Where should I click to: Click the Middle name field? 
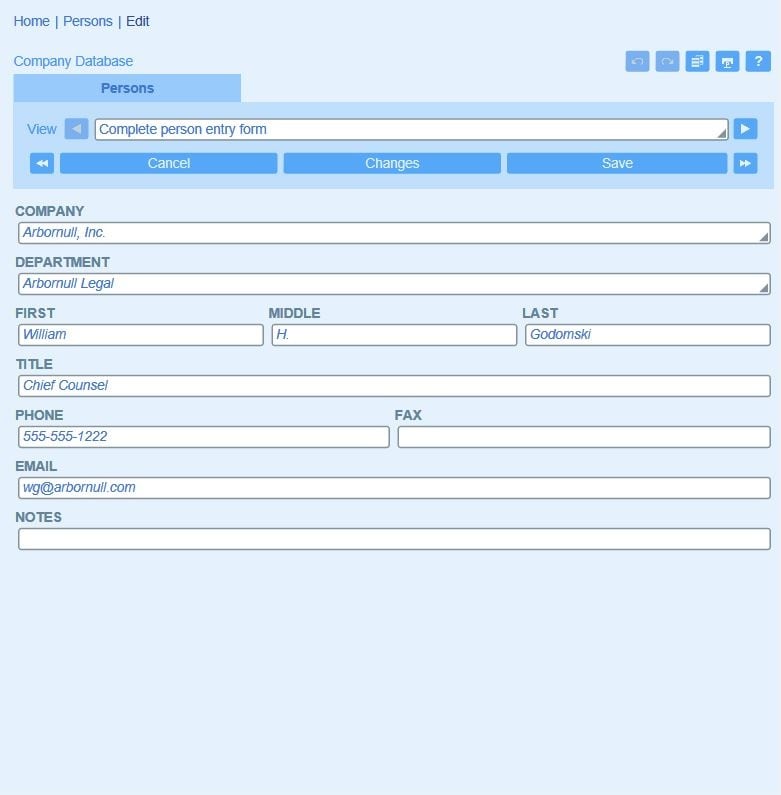click(x=394, y=335)
